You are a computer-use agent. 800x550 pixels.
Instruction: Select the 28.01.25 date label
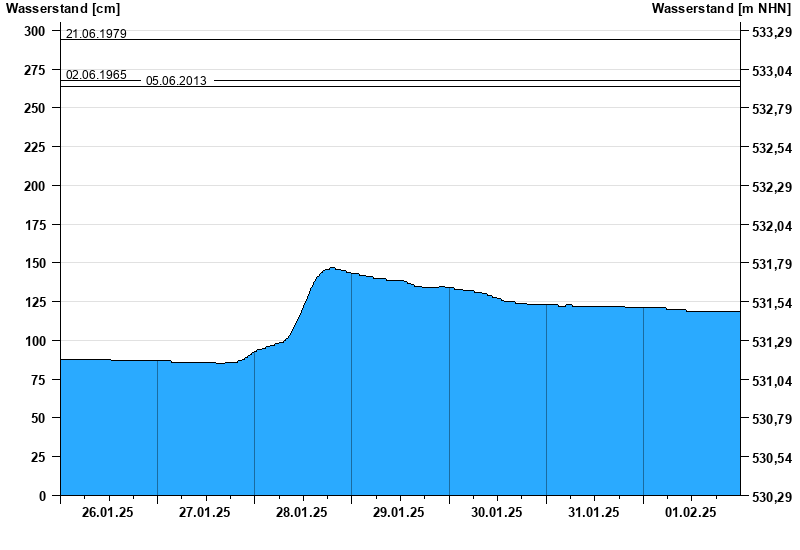tap(302, 512)
